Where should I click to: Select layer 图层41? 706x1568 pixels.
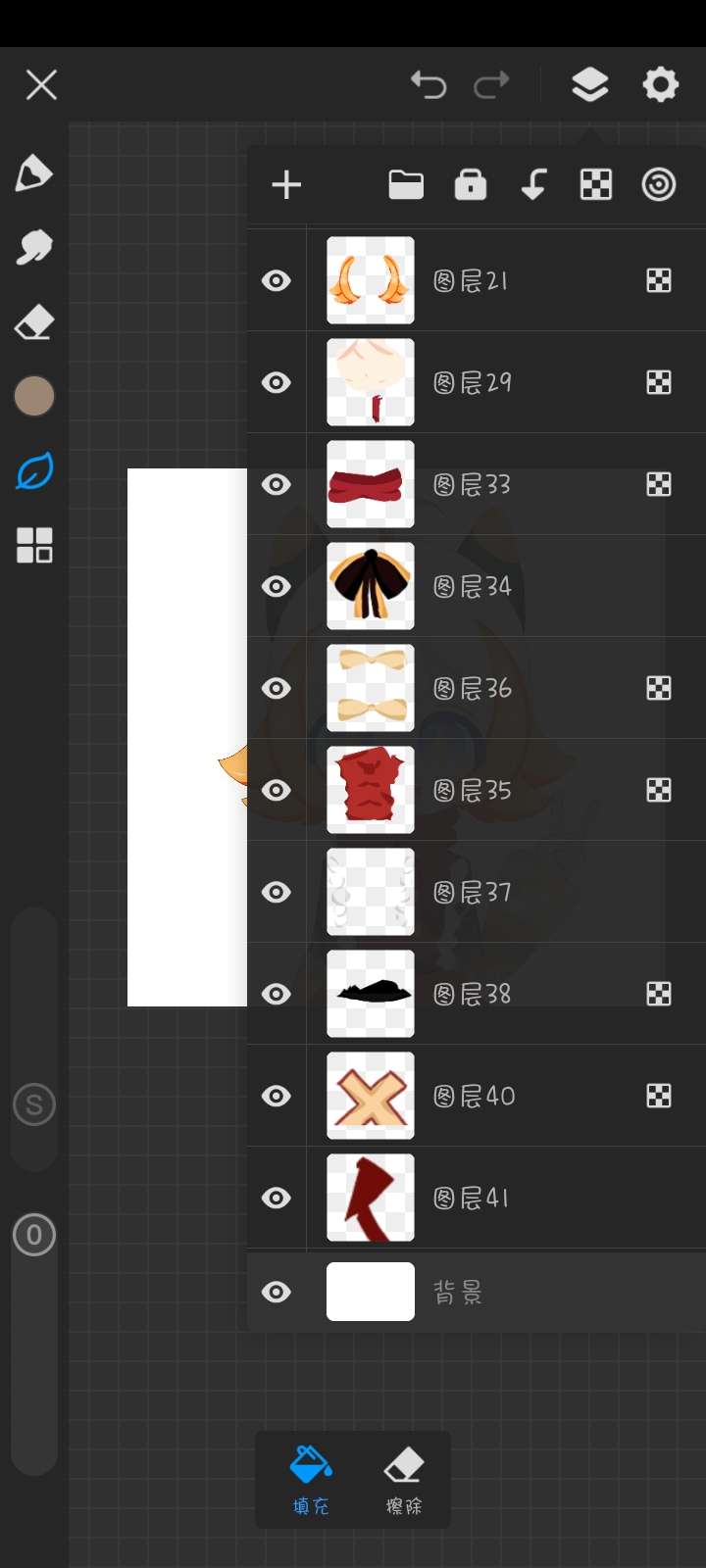click(x=477, y=1198)
